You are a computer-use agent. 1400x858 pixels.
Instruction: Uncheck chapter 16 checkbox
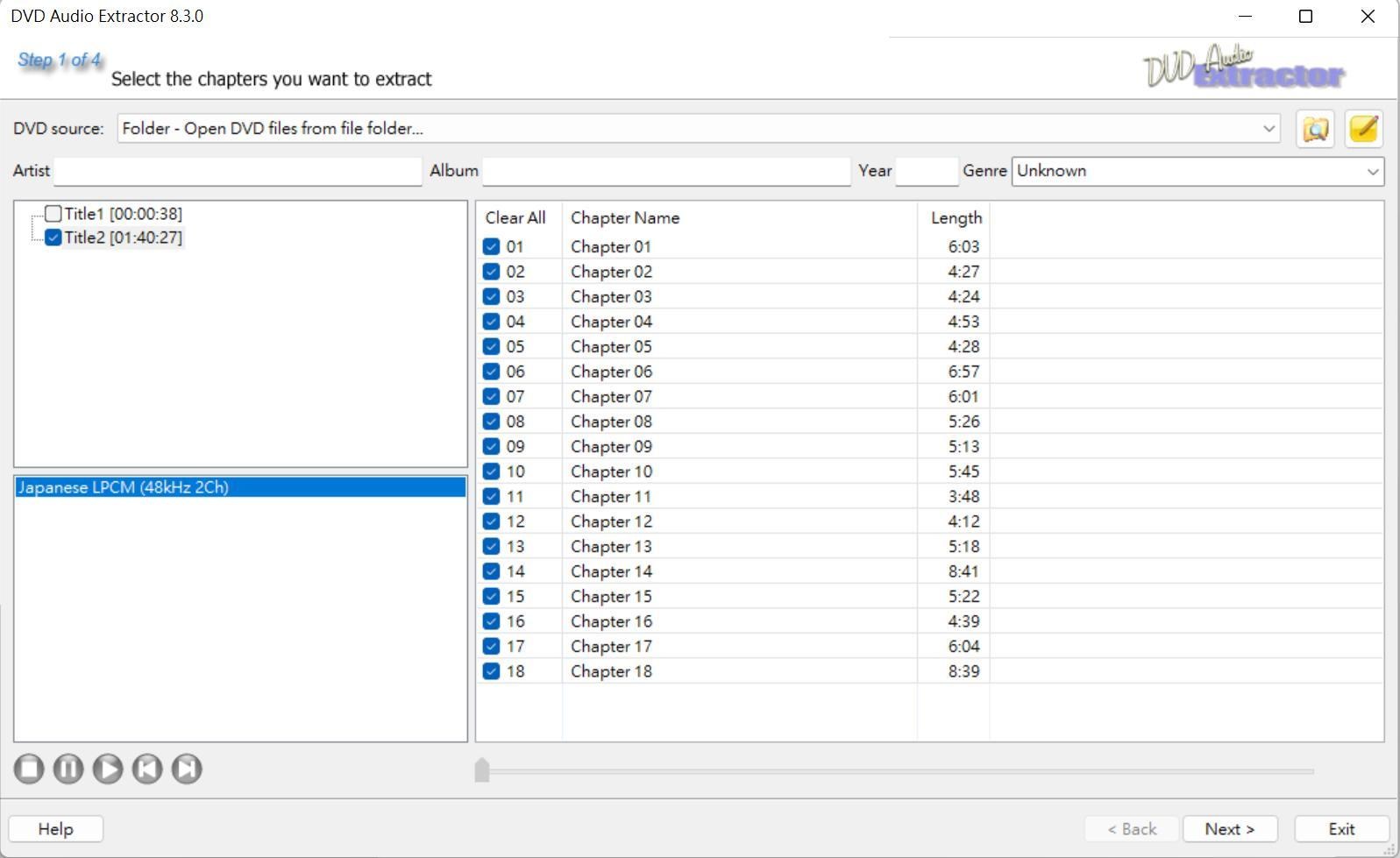pyautogui.click(x=491, y=621)
